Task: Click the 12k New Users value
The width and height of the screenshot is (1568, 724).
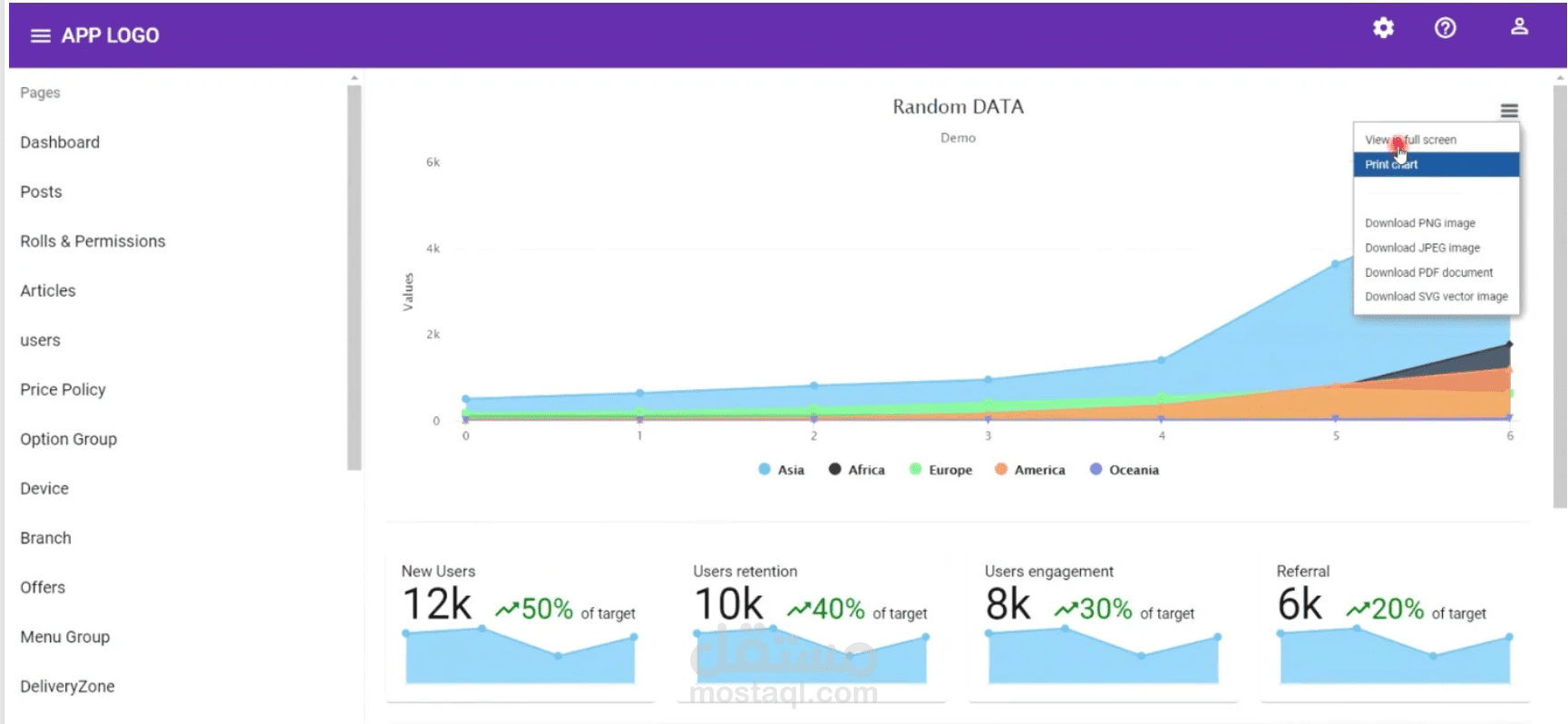Action: pyautogui.click(x=437, y=604)
